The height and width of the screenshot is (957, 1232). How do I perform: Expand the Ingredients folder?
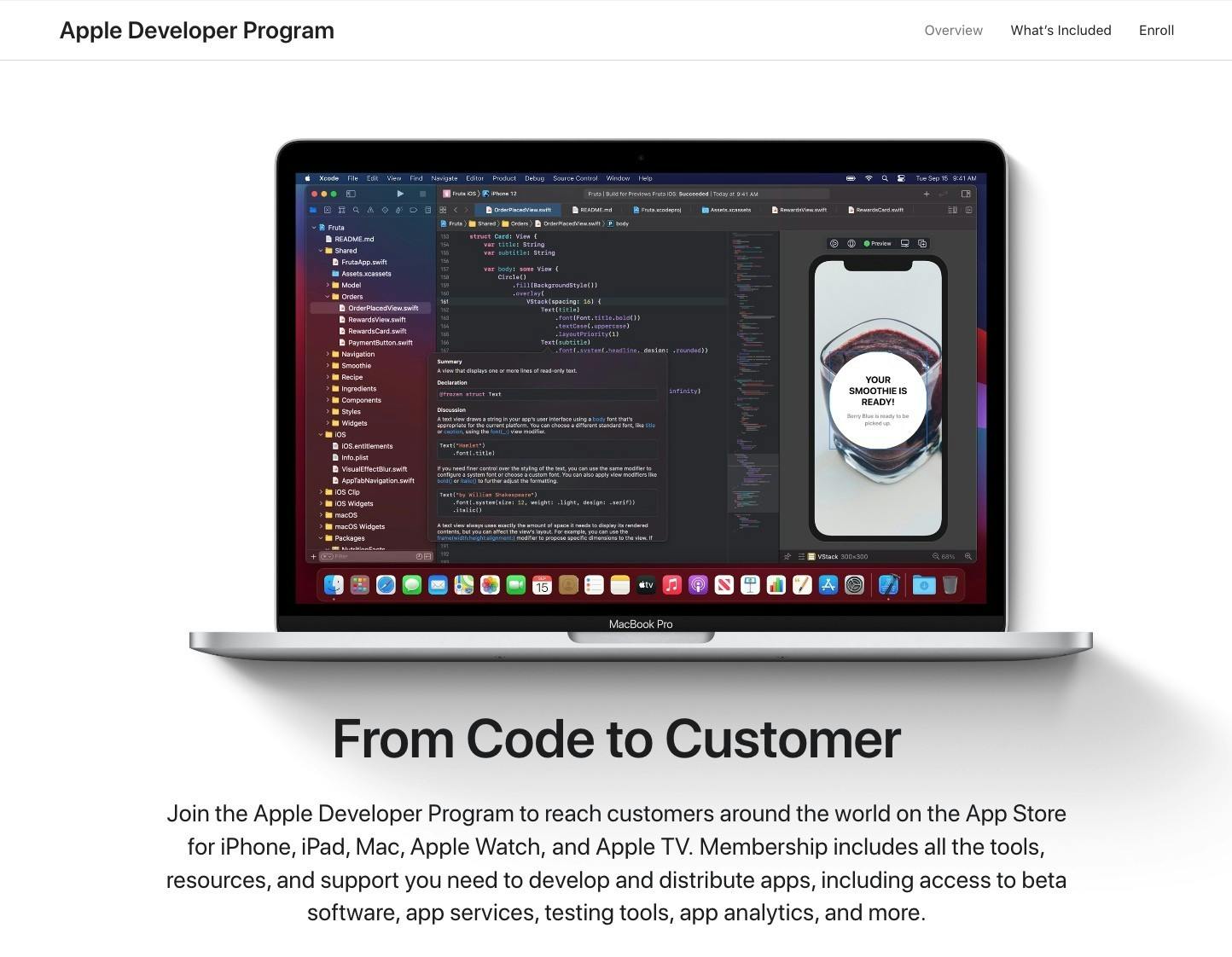[x=328, y=388]
